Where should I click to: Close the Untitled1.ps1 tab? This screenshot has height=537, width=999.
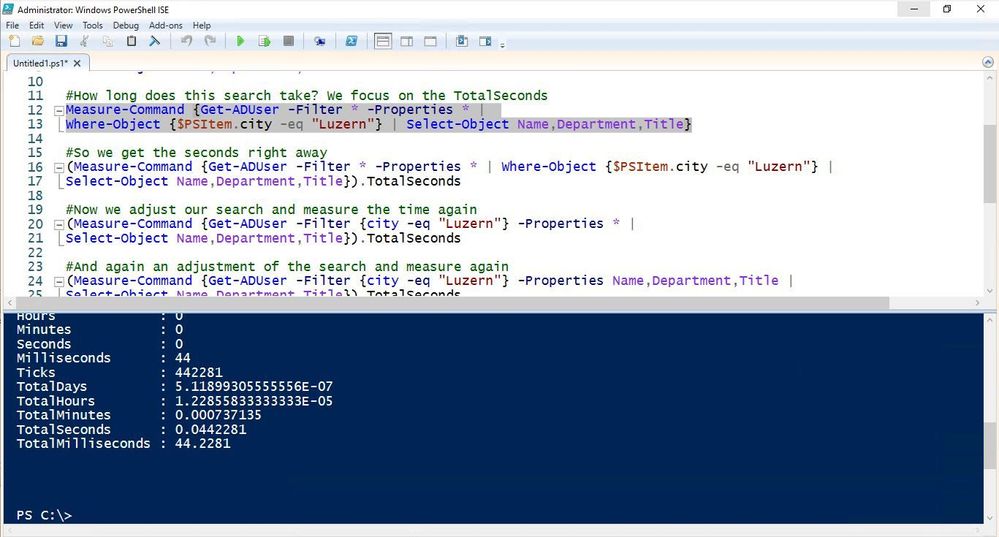coord(77,63)
